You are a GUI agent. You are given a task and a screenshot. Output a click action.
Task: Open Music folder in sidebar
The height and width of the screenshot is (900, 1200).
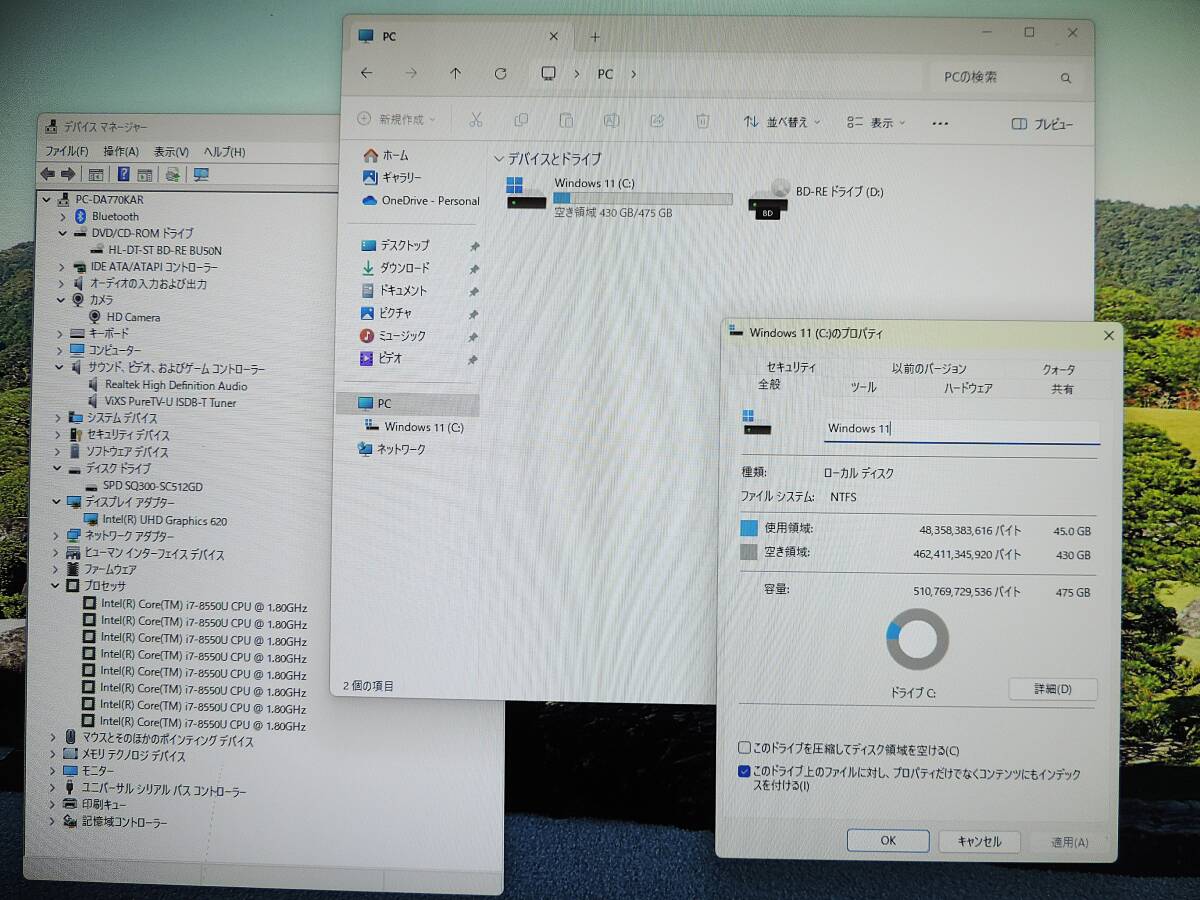[x=392, y=336]
